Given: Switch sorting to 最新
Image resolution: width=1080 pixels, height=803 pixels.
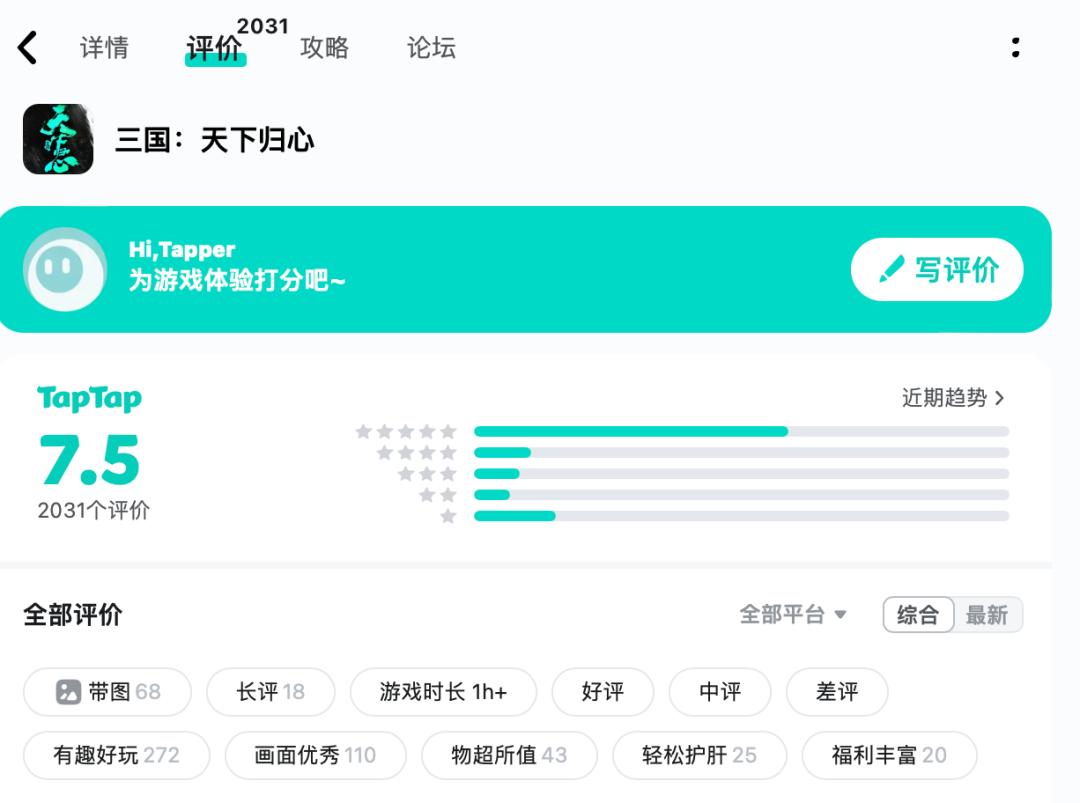Looking at the screenshot, I should pyautogui.click(x=987, y=615).
